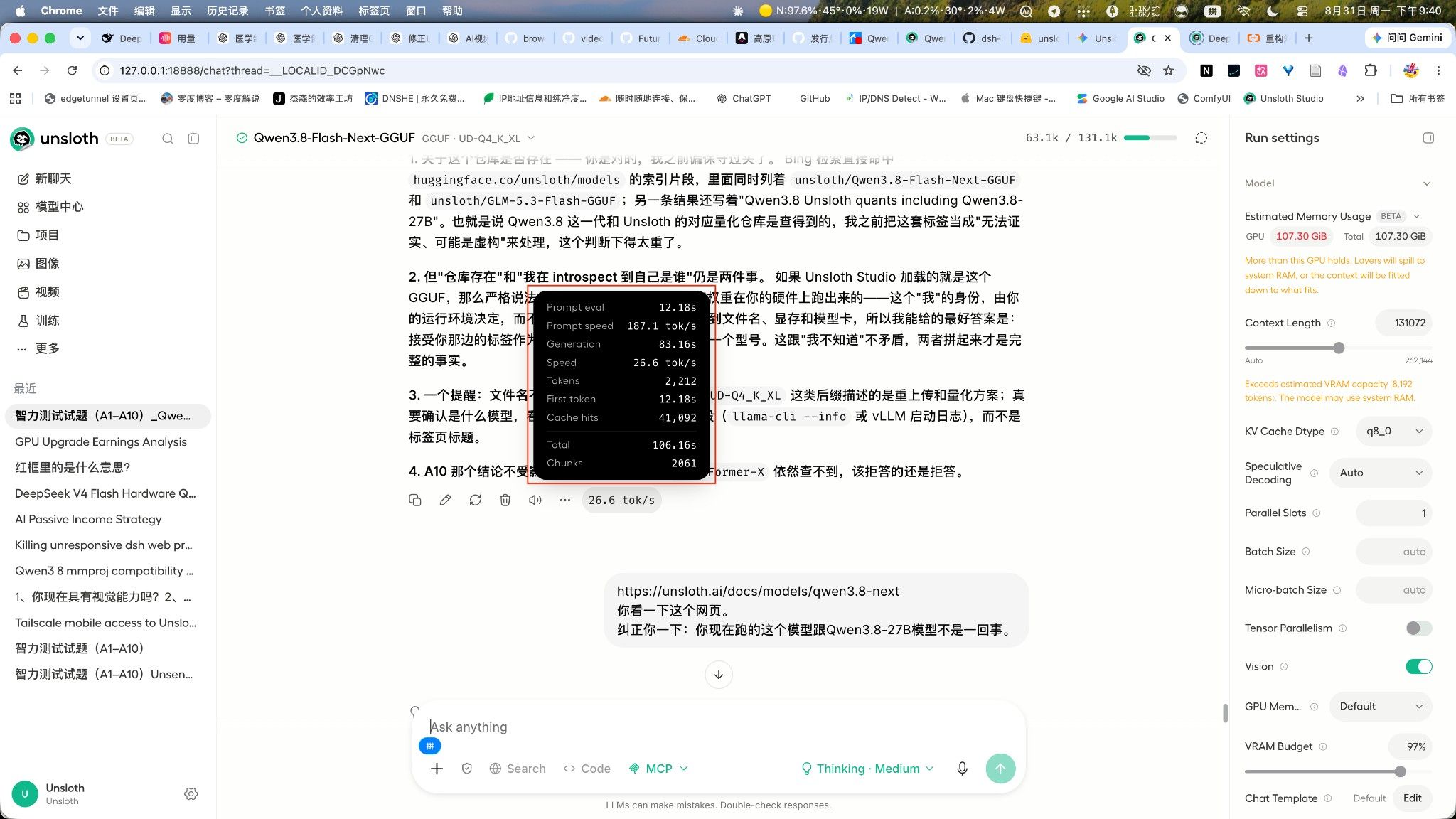Bookmark page with star icon
Viewport: 1456px width, 819px height.
1168,70
